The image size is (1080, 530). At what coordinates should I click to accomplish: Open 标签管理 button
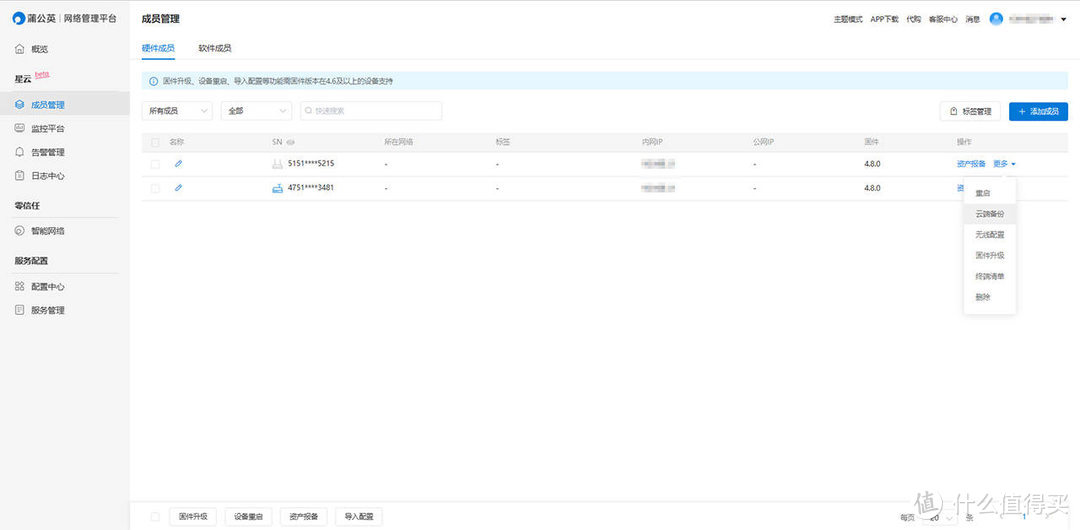coord(969,111)
